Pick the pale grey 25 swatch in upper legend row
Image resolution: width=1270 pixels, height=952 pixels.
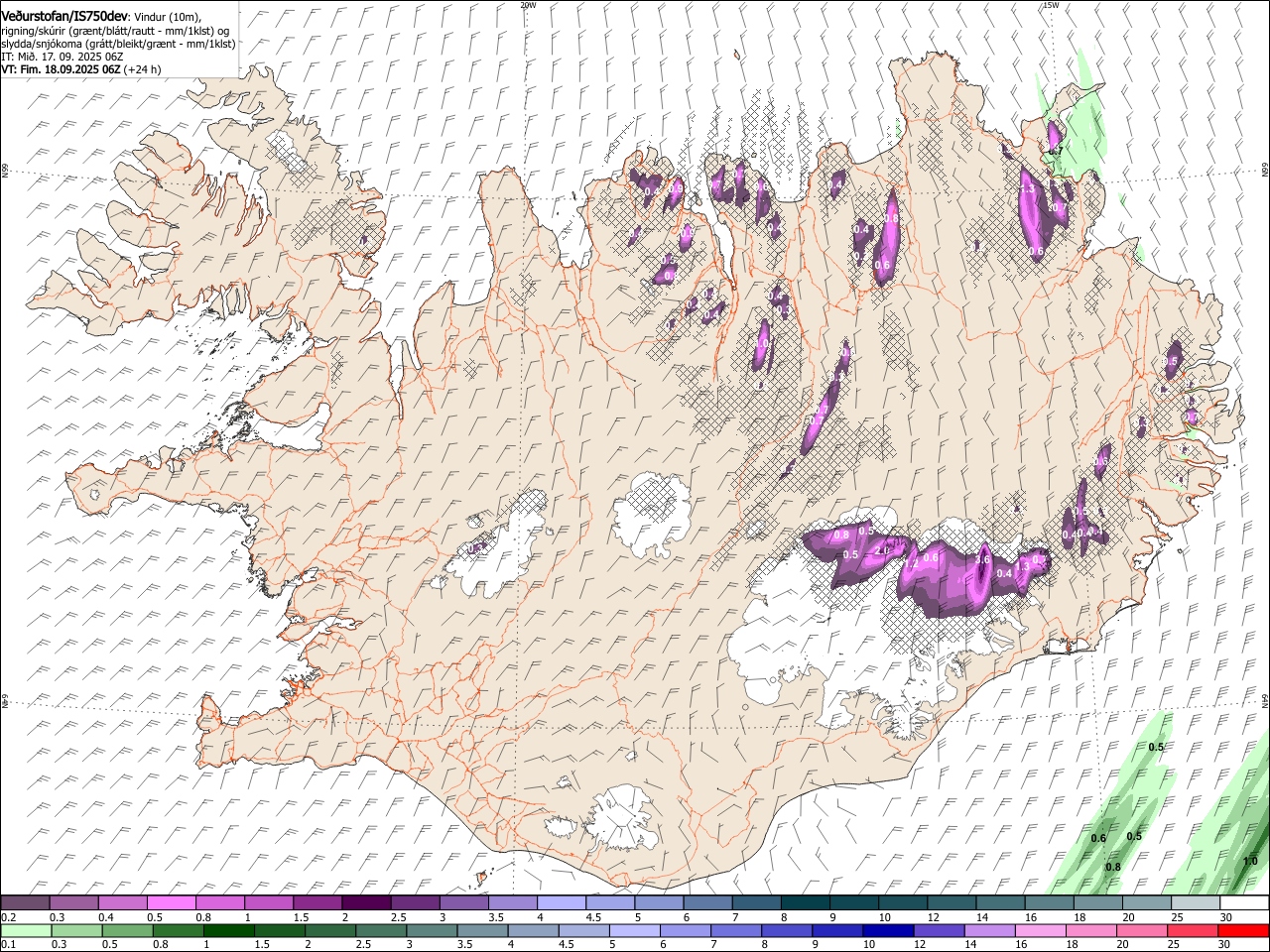pyautogui.click(x=1196, y=903)
